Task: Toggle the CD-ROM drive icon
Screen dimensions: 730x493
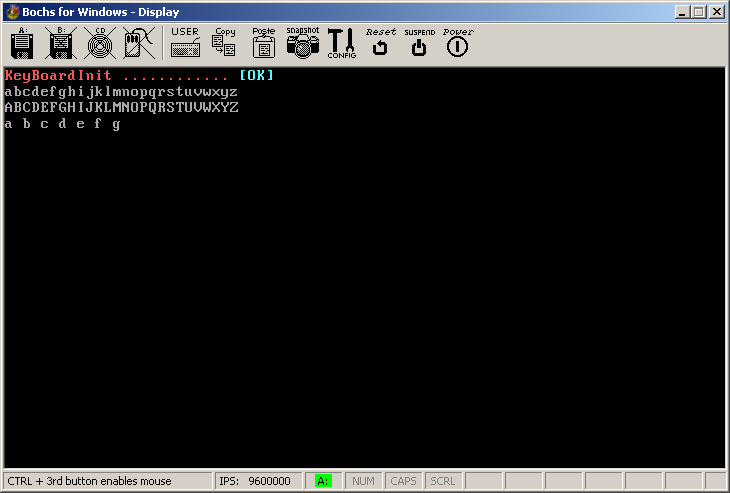Action: pos(100,44)
